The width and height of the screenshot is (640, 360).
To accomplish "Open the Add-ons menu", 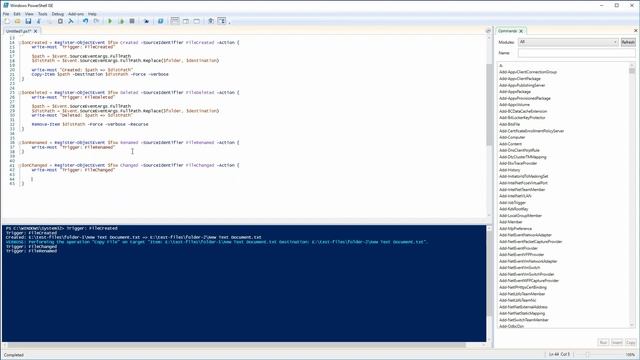I will [x=76, y=14].
